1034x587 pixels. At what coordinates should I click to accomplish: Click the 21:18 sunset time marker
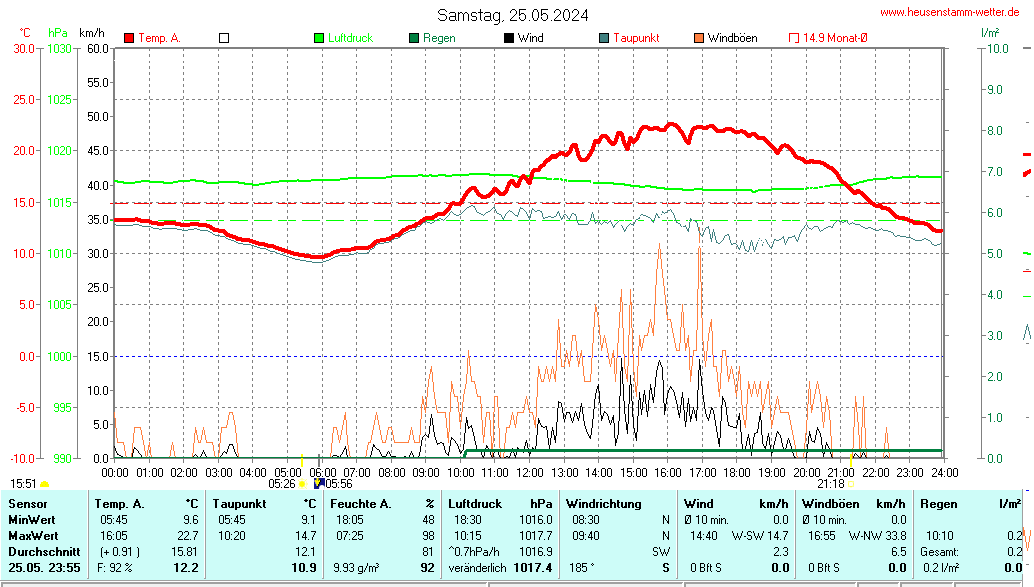[x=830, y=484]
